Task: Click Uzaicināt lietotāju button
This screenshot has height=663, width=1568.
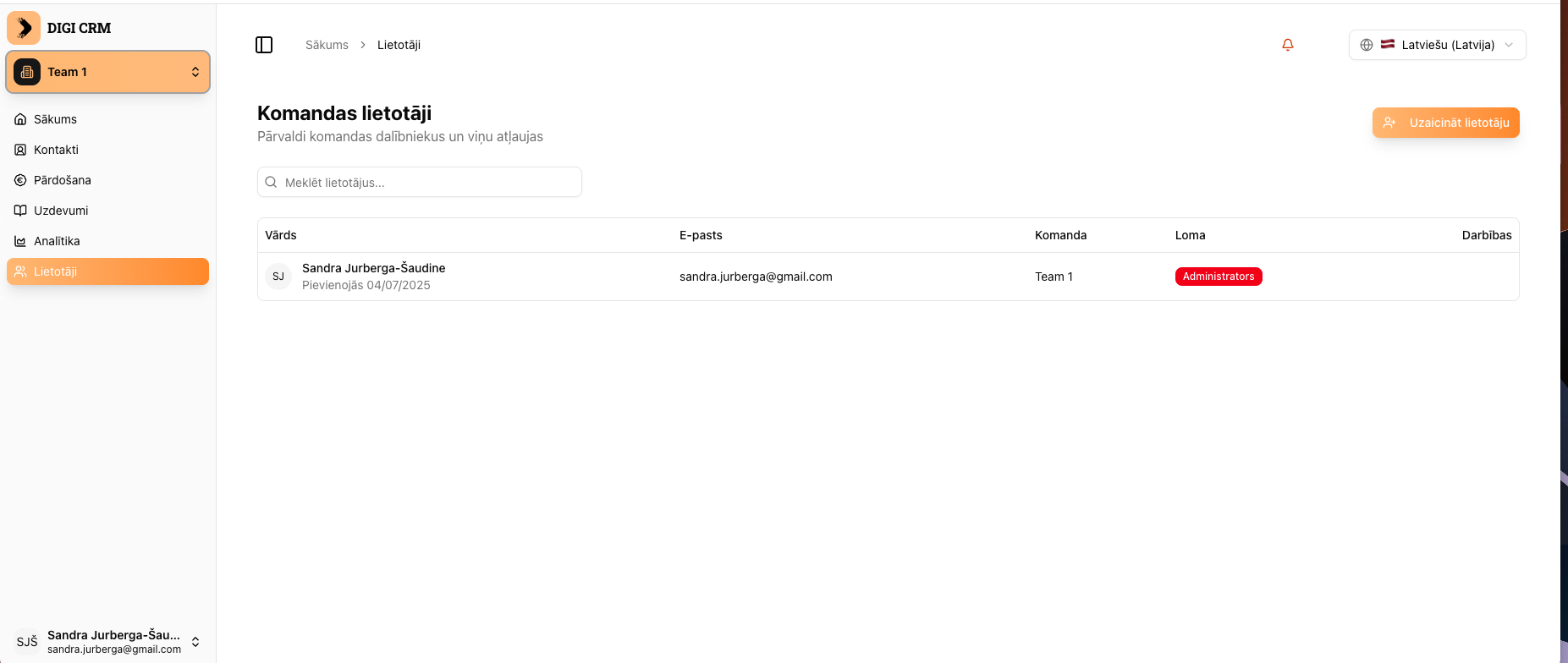Action: [1445, 123]
